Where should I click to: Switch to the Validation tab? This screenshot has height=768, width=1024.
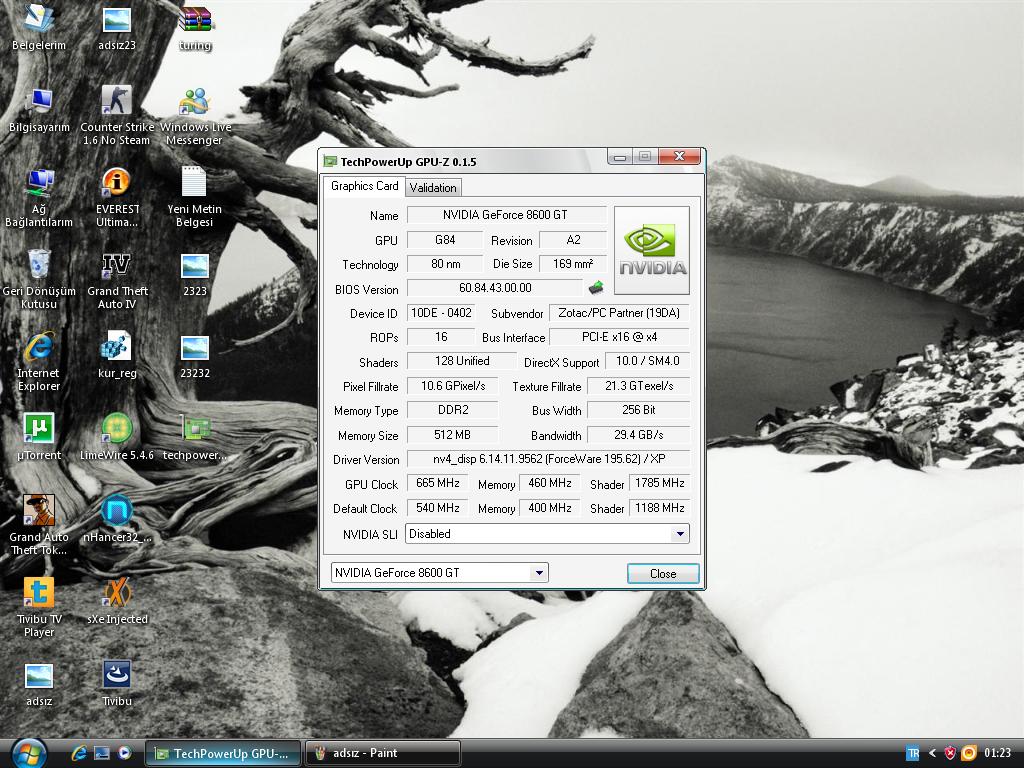(x=433, y=187)
